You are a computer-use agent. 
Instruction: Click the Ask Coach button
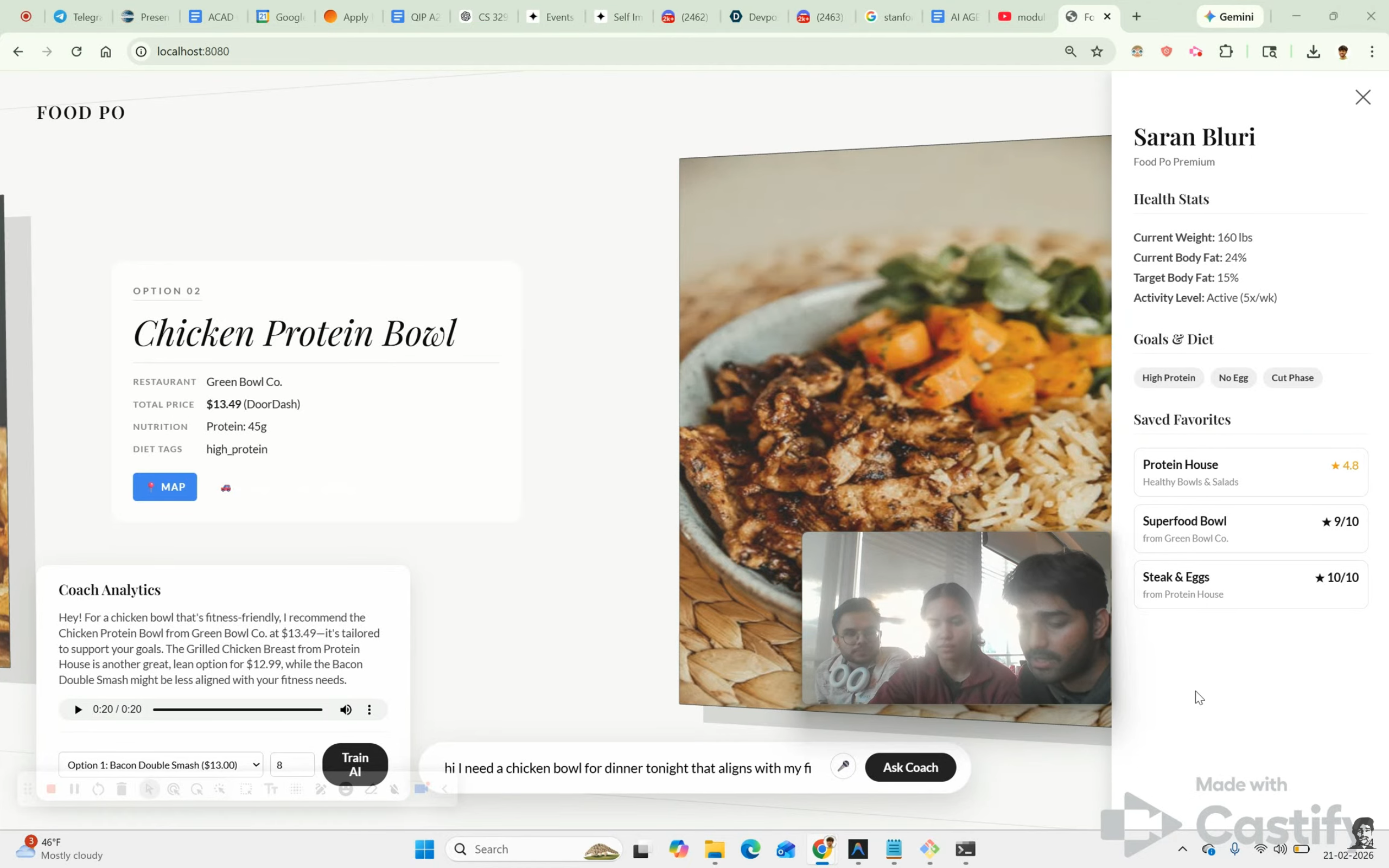point(910,767)
